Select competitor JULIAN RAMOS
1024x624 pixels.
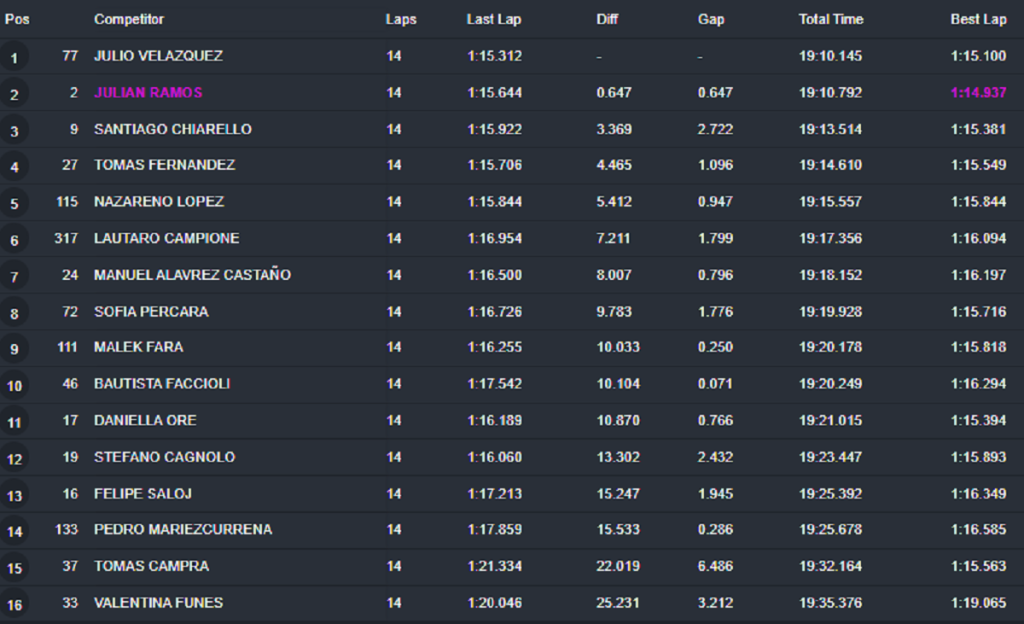[x=148, y=92]
